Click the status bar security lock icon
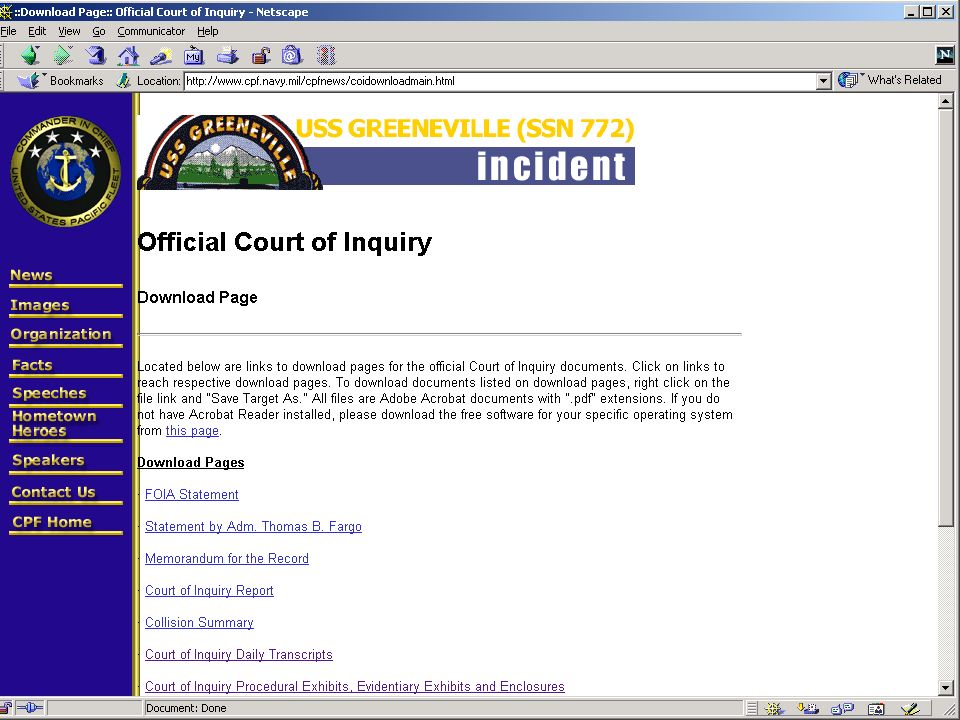Image resolution: width=960 pixels, height=720 pixels. [5, 708]
